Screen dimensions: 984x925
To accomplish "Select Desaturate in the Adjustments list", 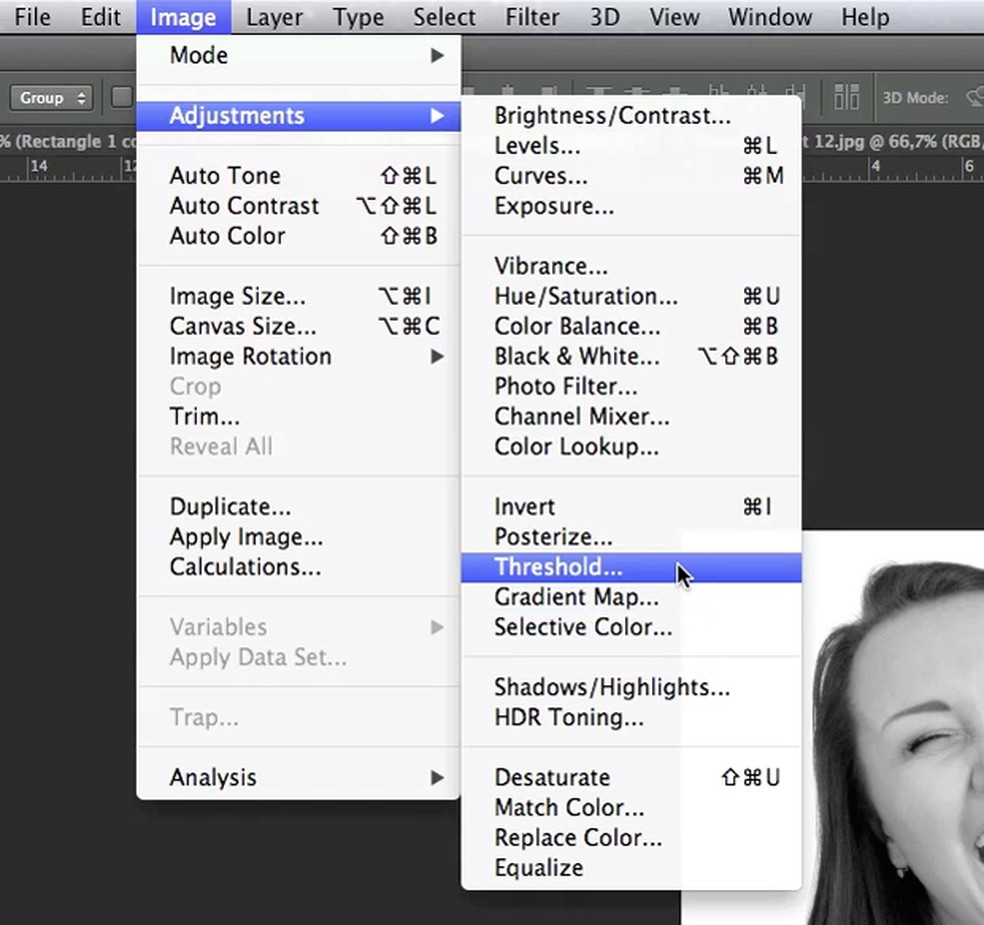I will (551, 778).
